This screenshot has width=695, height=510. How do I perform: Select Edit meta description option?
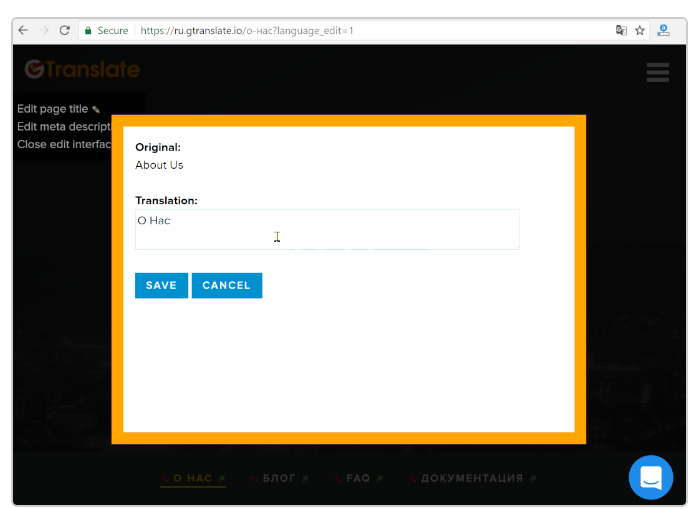coord(63,127)
